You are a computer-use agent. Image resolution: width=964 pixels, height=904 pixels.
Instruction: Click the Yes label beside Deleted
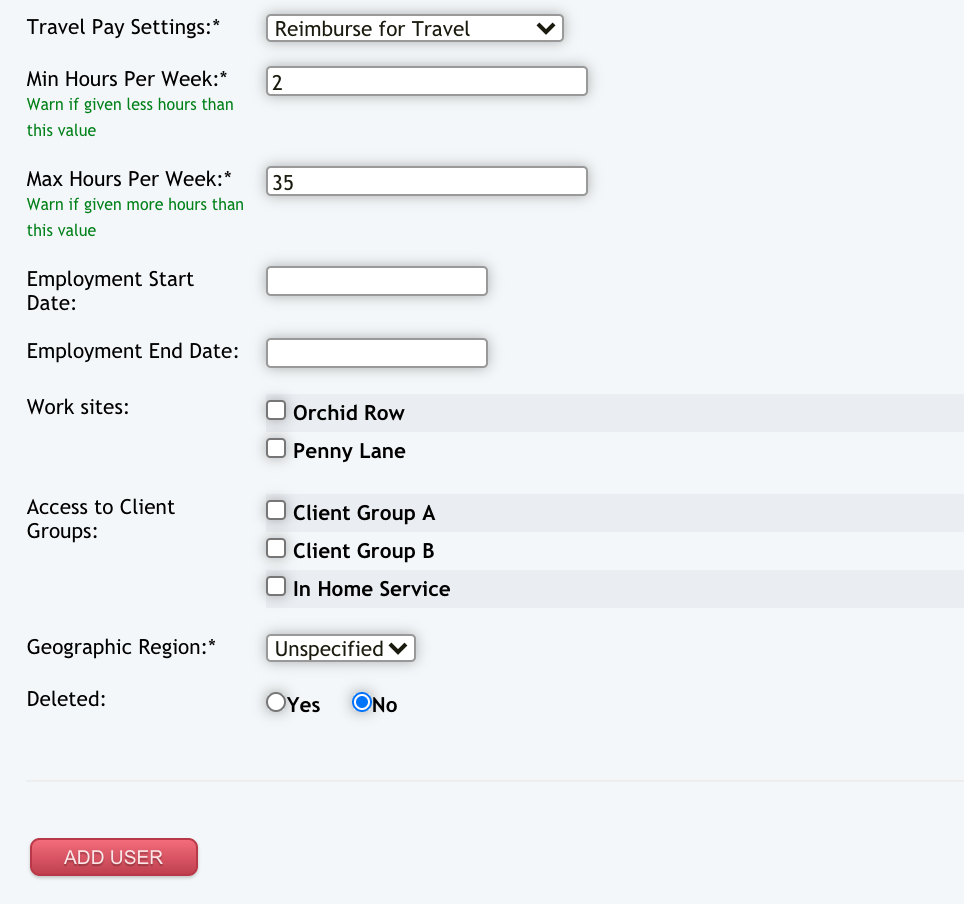[x=304, y=705]
